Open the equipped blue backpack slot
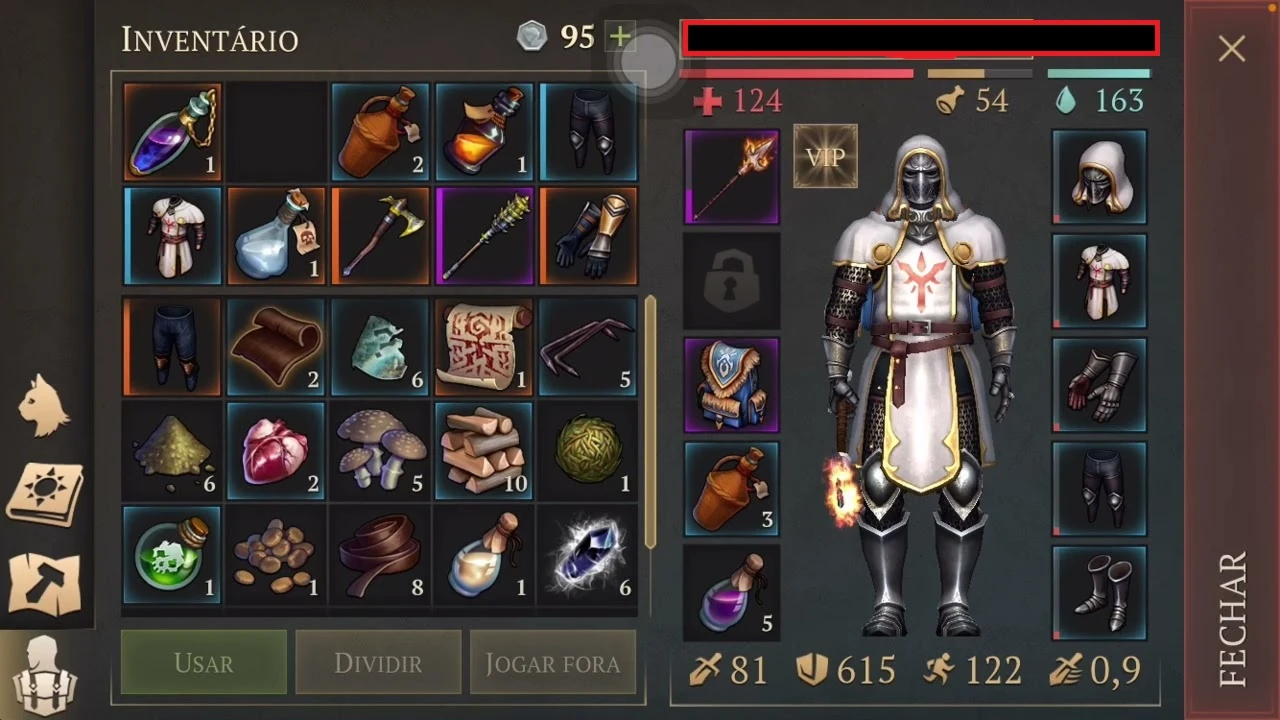Viewport: 1280px width, 720px height. pyautogui.click(x=731, y=385)
